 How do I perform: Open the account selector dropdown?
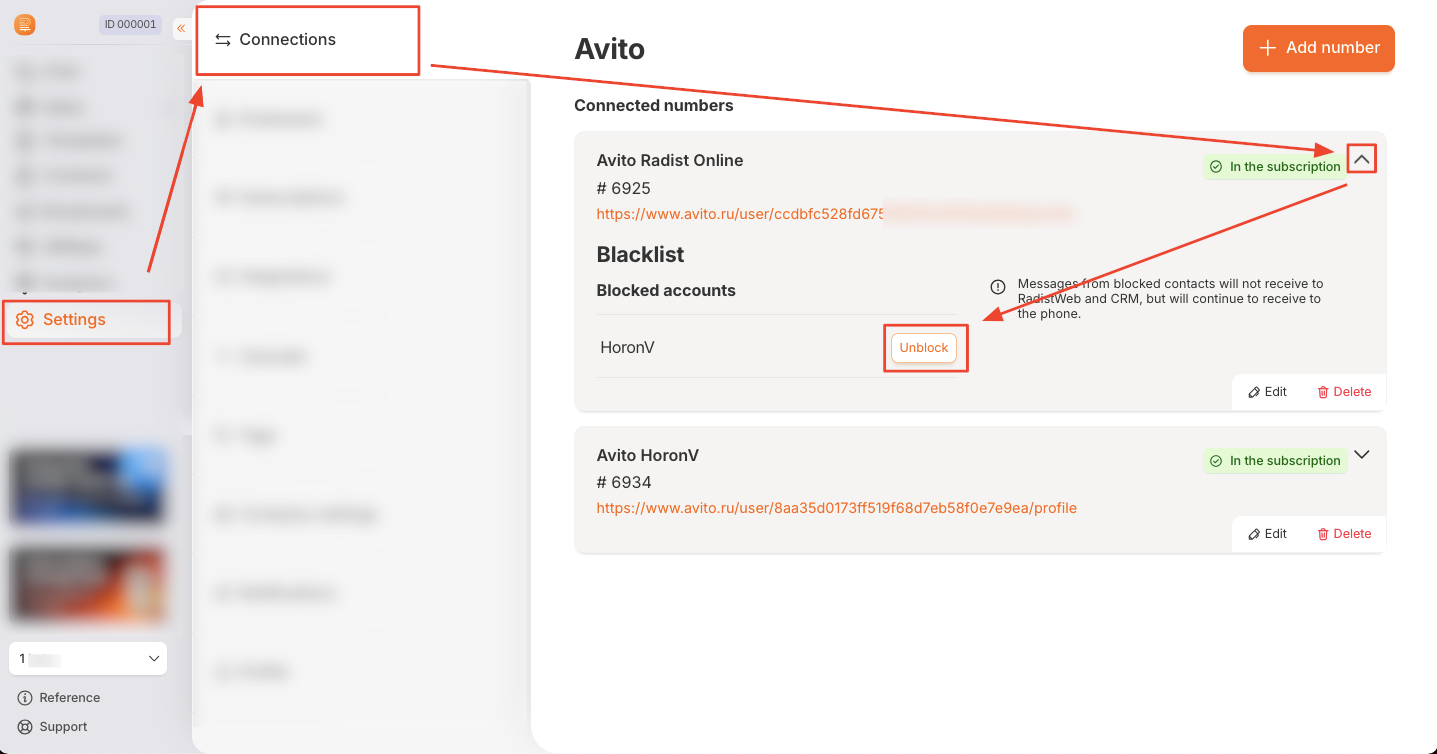[88, 659]
